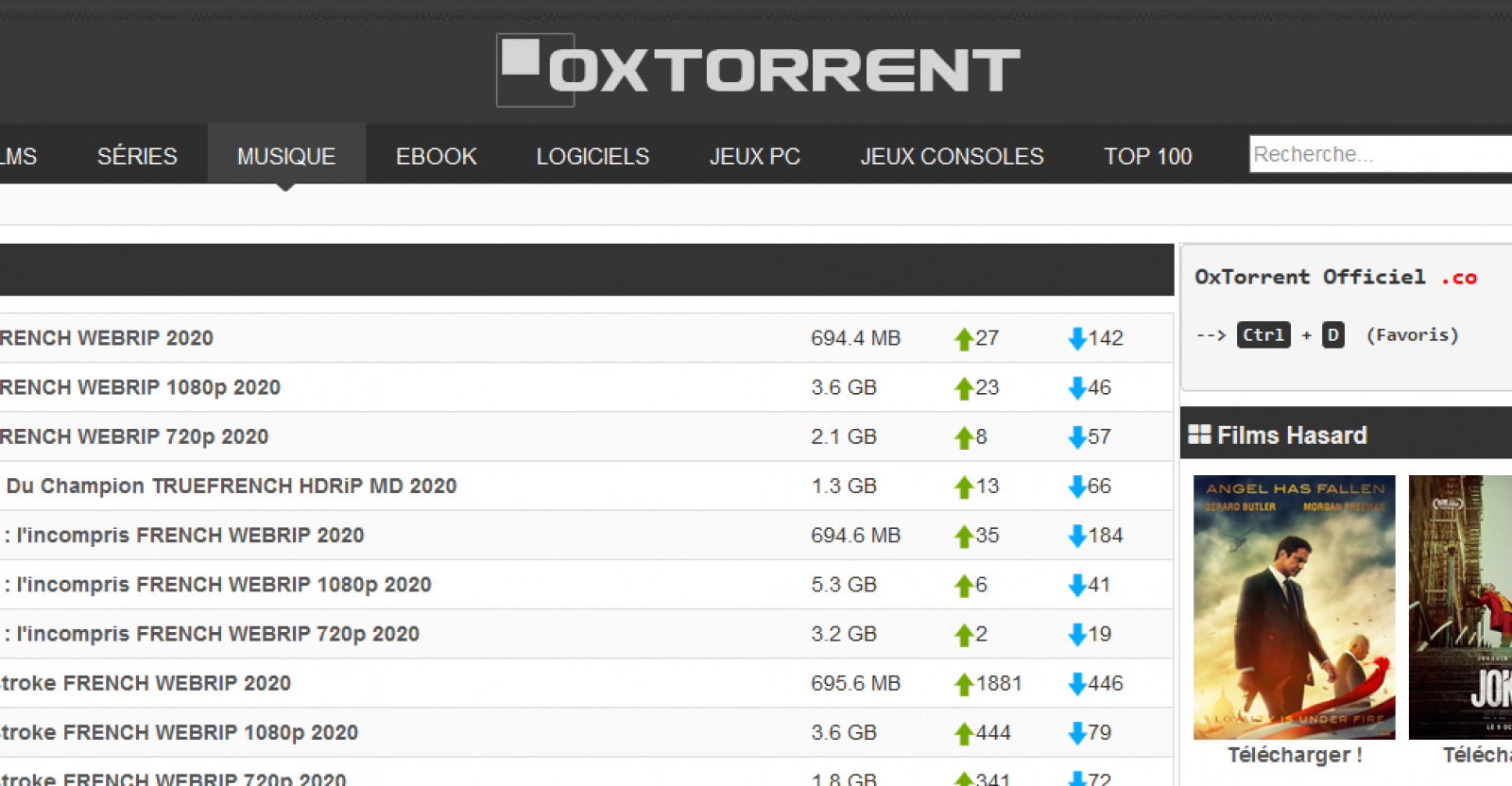
Task: Click blue leech arrow beside 66
Action: point(1076,487)
